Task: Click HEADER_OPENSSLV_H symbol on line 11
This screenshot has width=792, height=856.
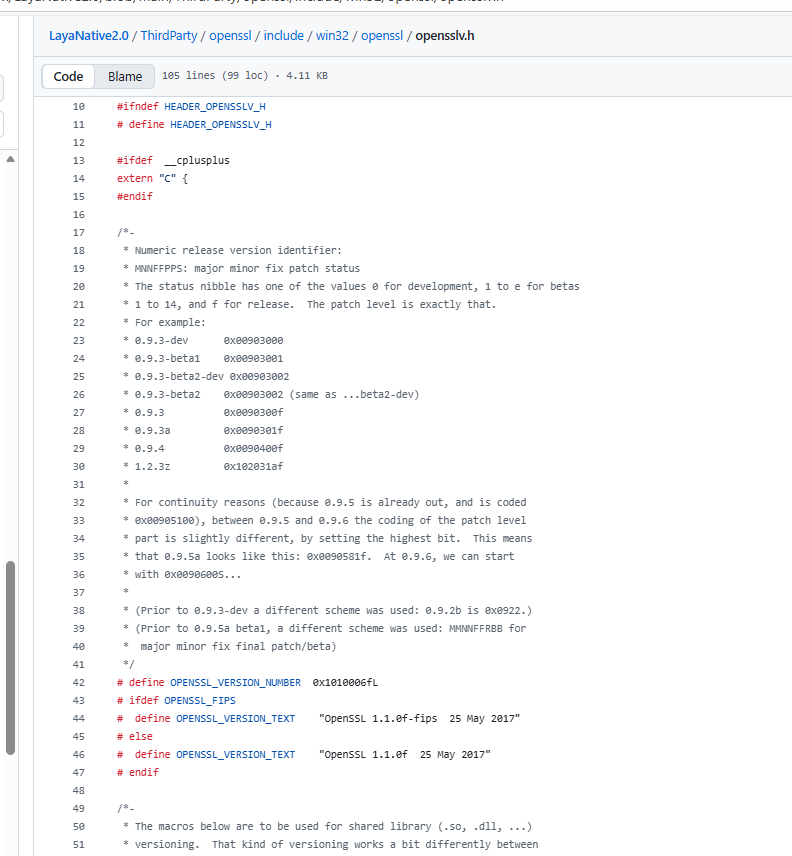Action: 220,124
